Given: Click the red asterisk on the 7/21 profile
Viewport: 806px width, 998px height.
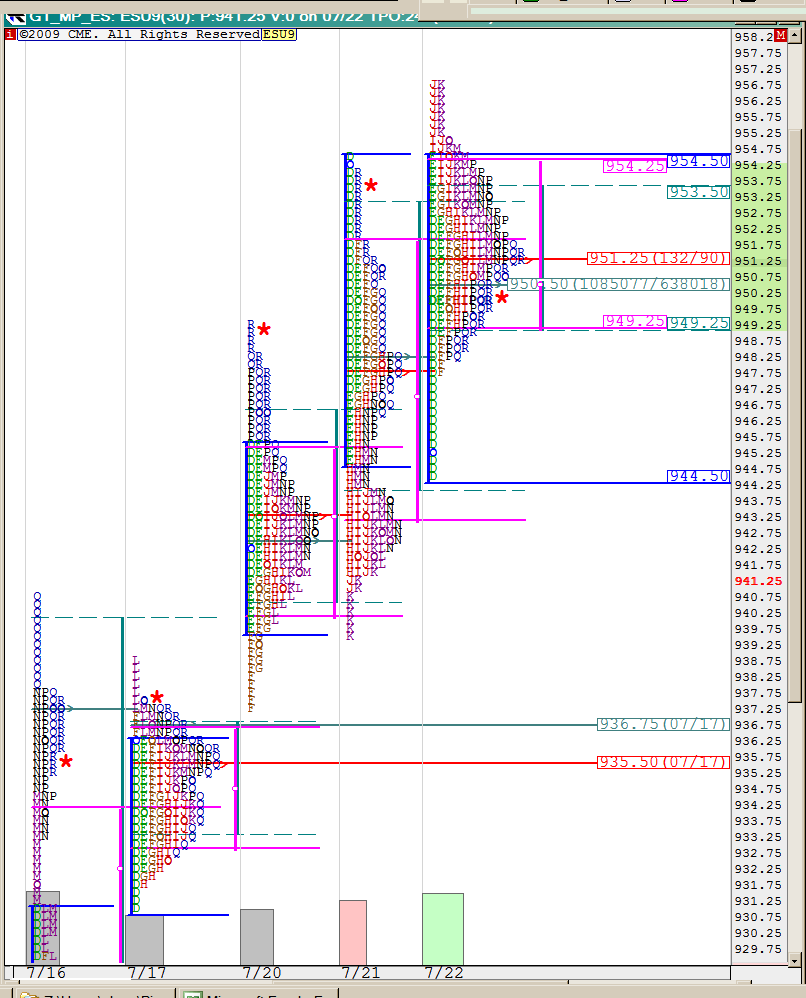Looking at the screenshot, I should (371, 186).
